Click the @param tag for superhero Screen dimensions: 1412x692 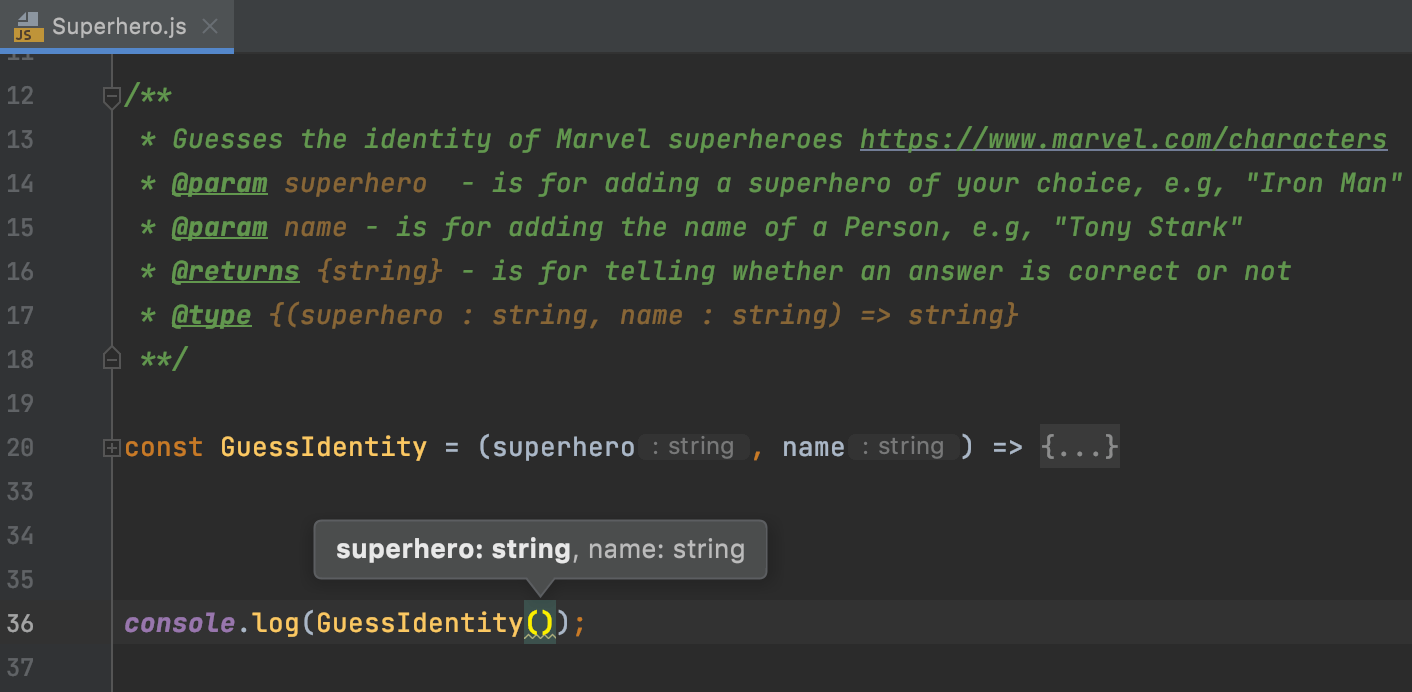220,183
